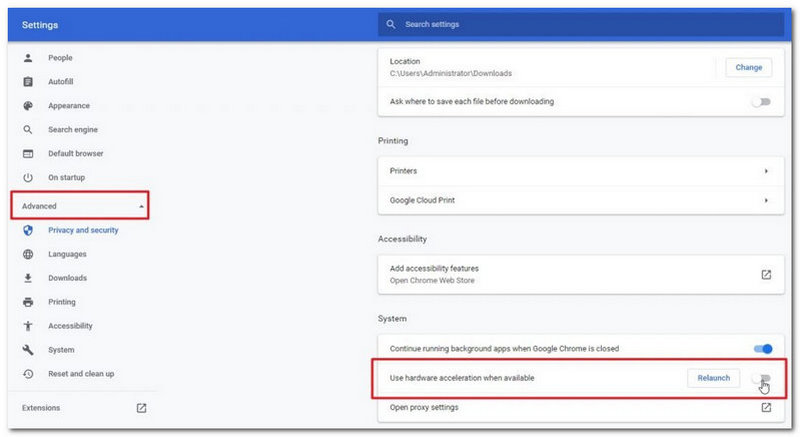Screen dimensions: 800x437
Task: Click the People person icon
Action: pyautogui.click(x=28, y=58)
